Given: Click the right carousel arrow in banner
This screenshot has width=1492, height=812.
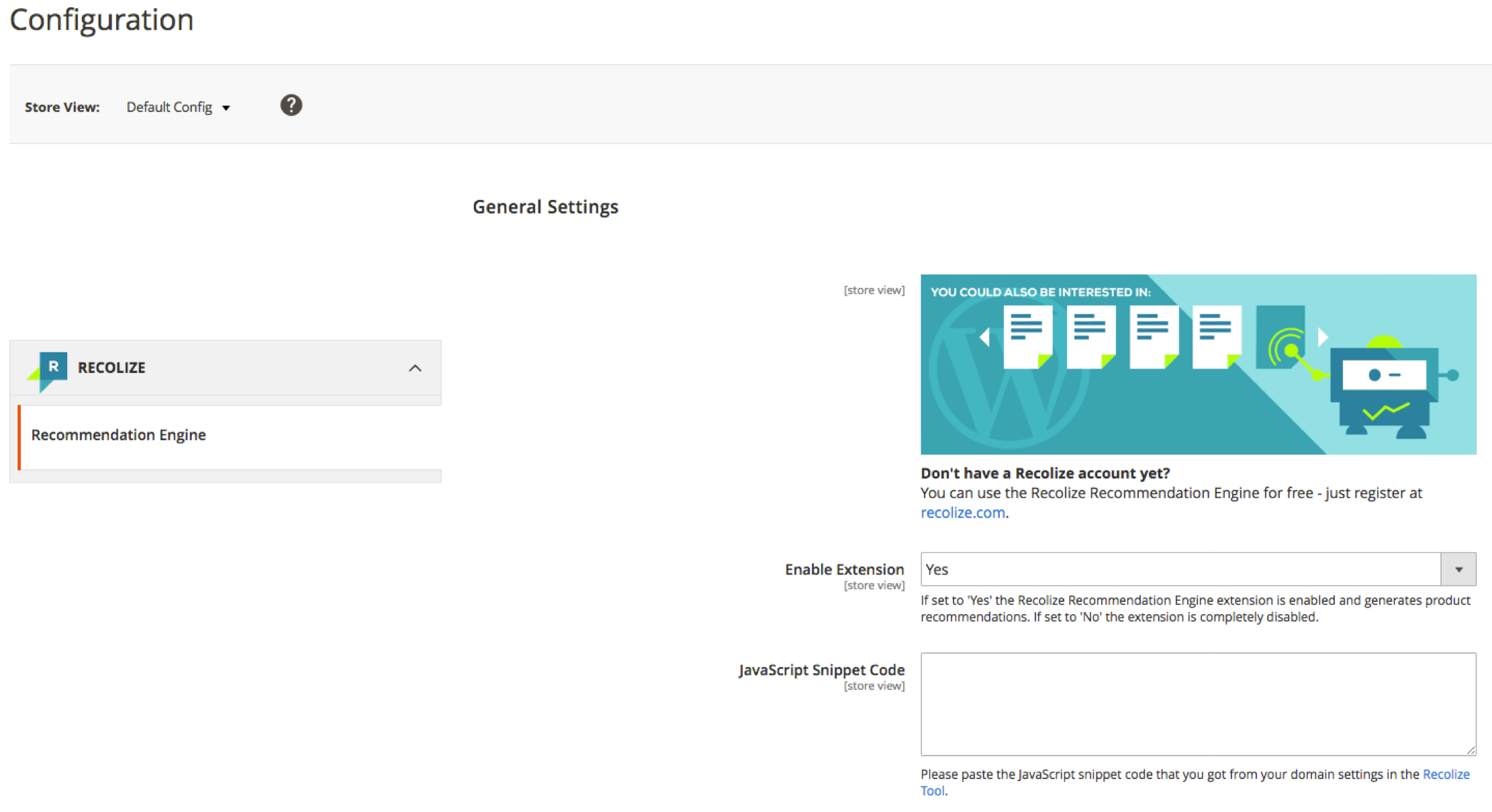Looking at the screenshot, I should coord(1322,337).
